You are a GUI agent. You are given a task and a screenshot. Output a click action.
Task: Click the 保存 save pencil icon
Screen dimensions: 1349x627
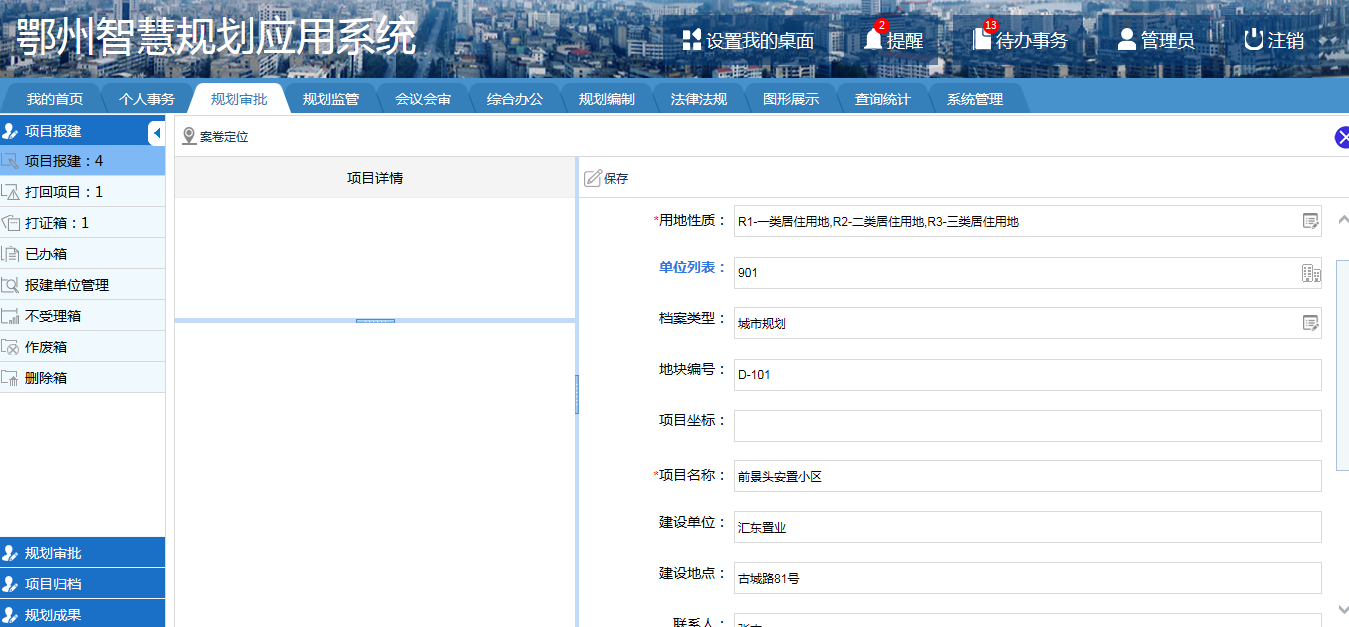[593, 178]
